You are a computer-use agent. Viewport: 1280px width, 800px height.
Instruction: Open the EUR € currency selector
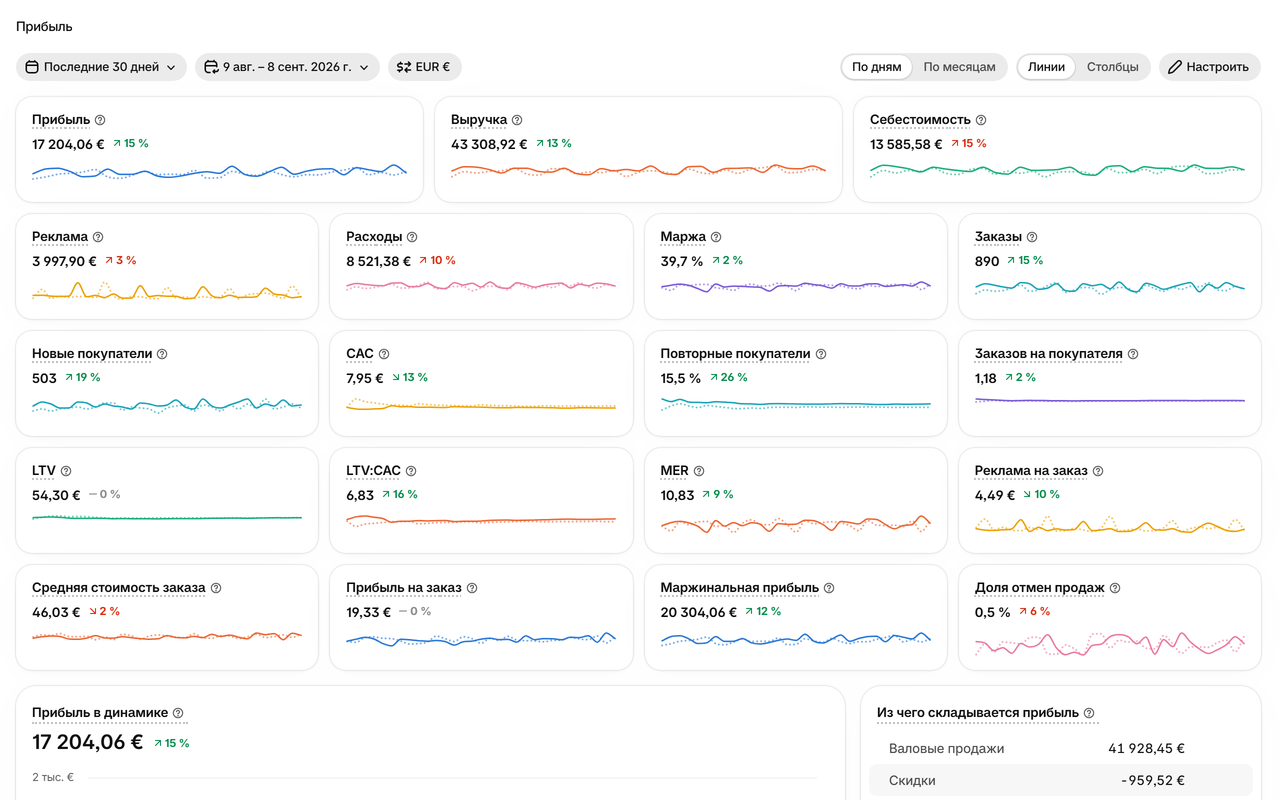(x=424, y=67)
